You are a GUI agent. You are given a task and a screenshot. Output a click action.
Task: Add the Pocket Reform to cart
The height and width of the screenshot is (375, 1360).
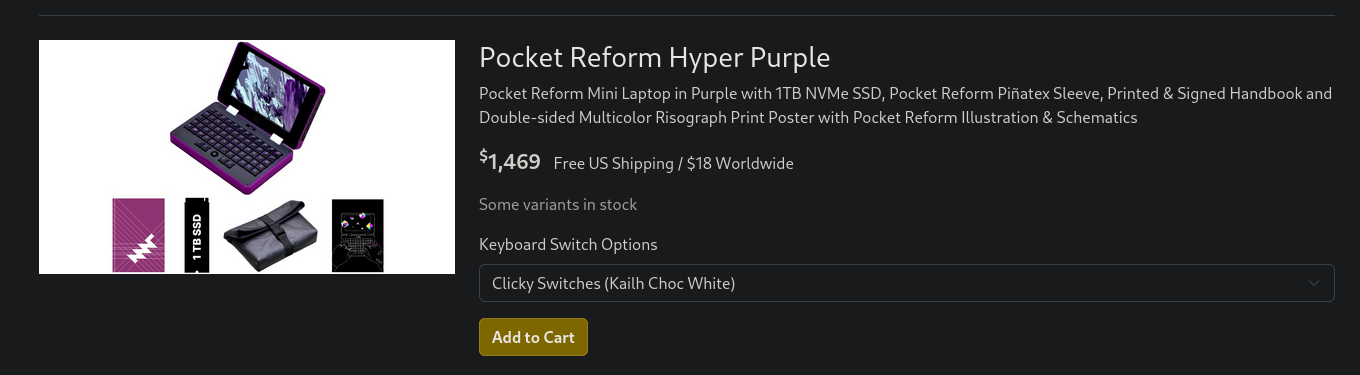533,337
